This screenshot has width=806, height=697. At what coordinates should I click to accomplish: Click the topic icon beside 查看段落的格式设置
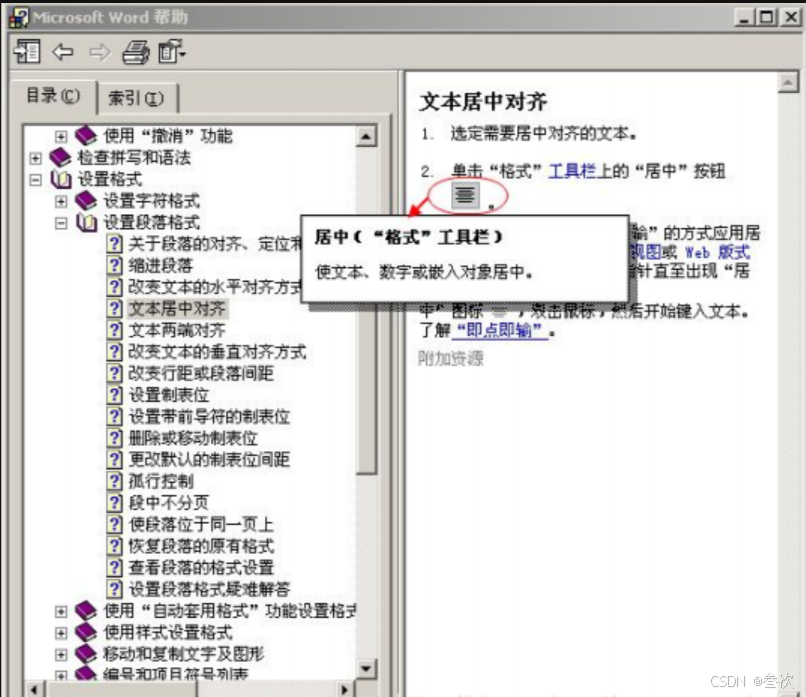(114, 567)
